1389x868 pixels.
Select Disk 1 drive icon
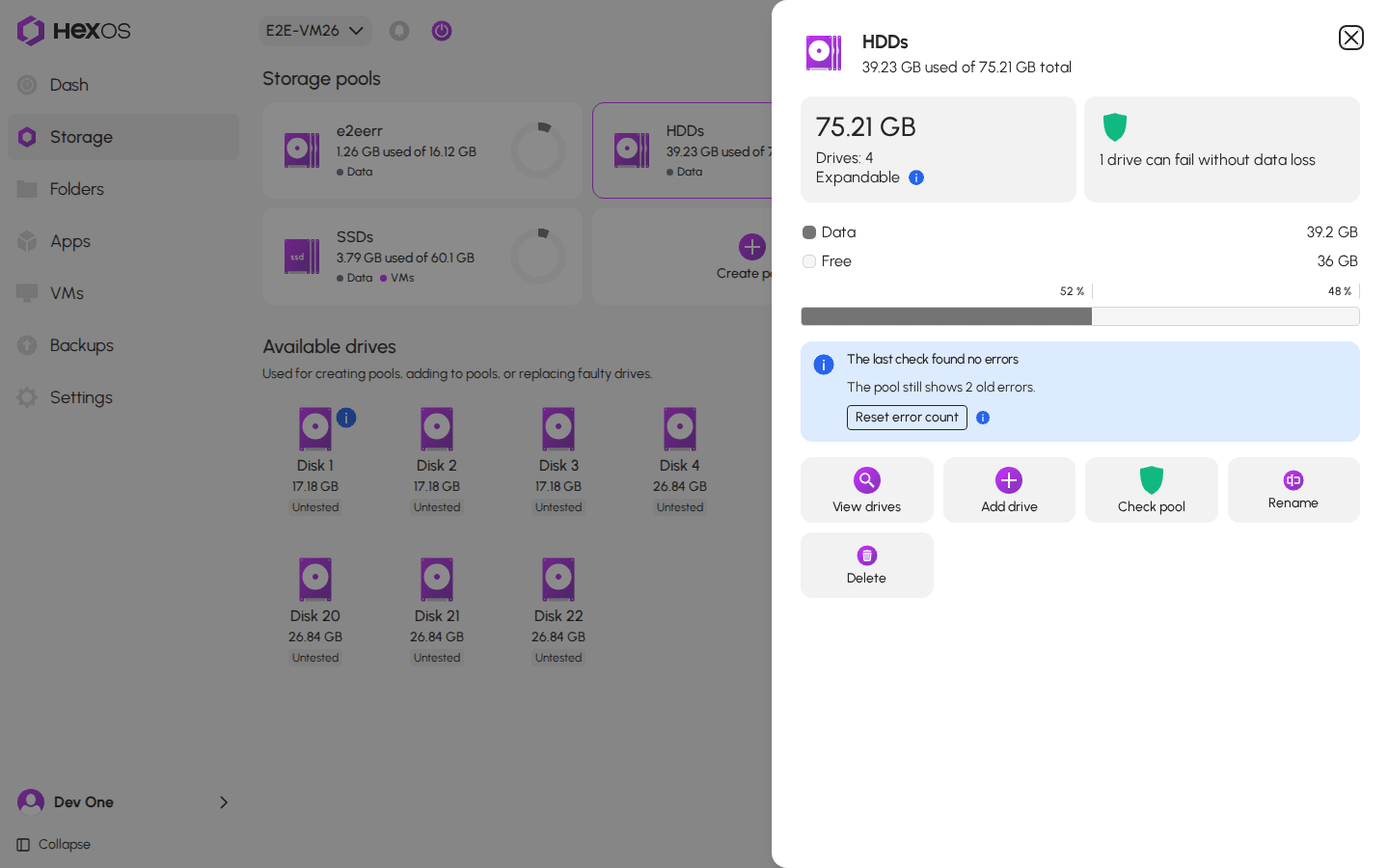coord(315,429)
